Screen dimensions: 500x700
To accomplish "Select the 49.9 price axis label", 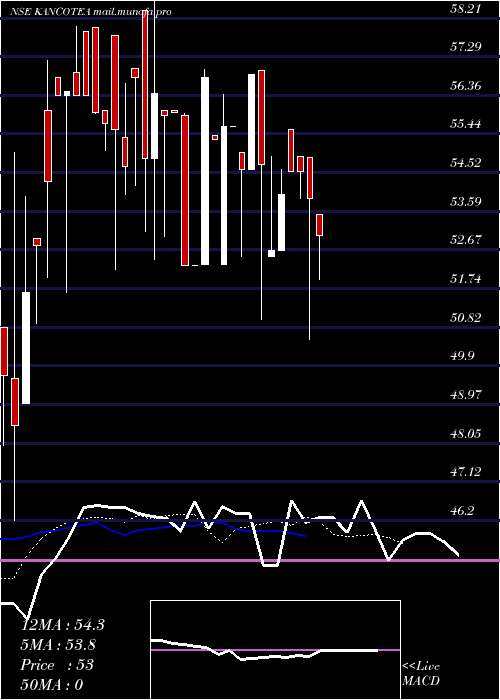I will (x=463, y=356).
